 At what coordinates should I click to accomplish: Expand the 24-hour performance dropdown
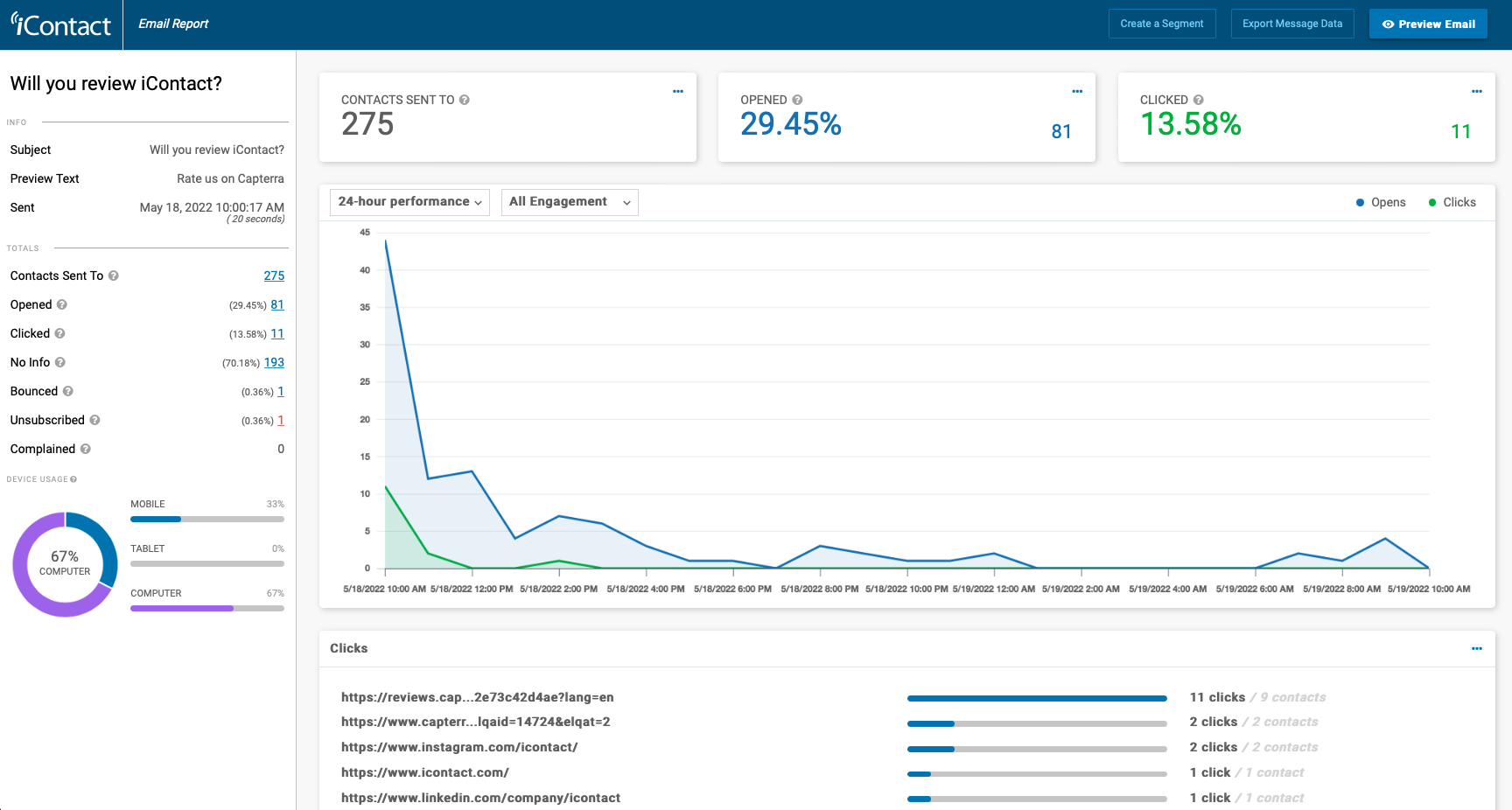pos(409,202)
